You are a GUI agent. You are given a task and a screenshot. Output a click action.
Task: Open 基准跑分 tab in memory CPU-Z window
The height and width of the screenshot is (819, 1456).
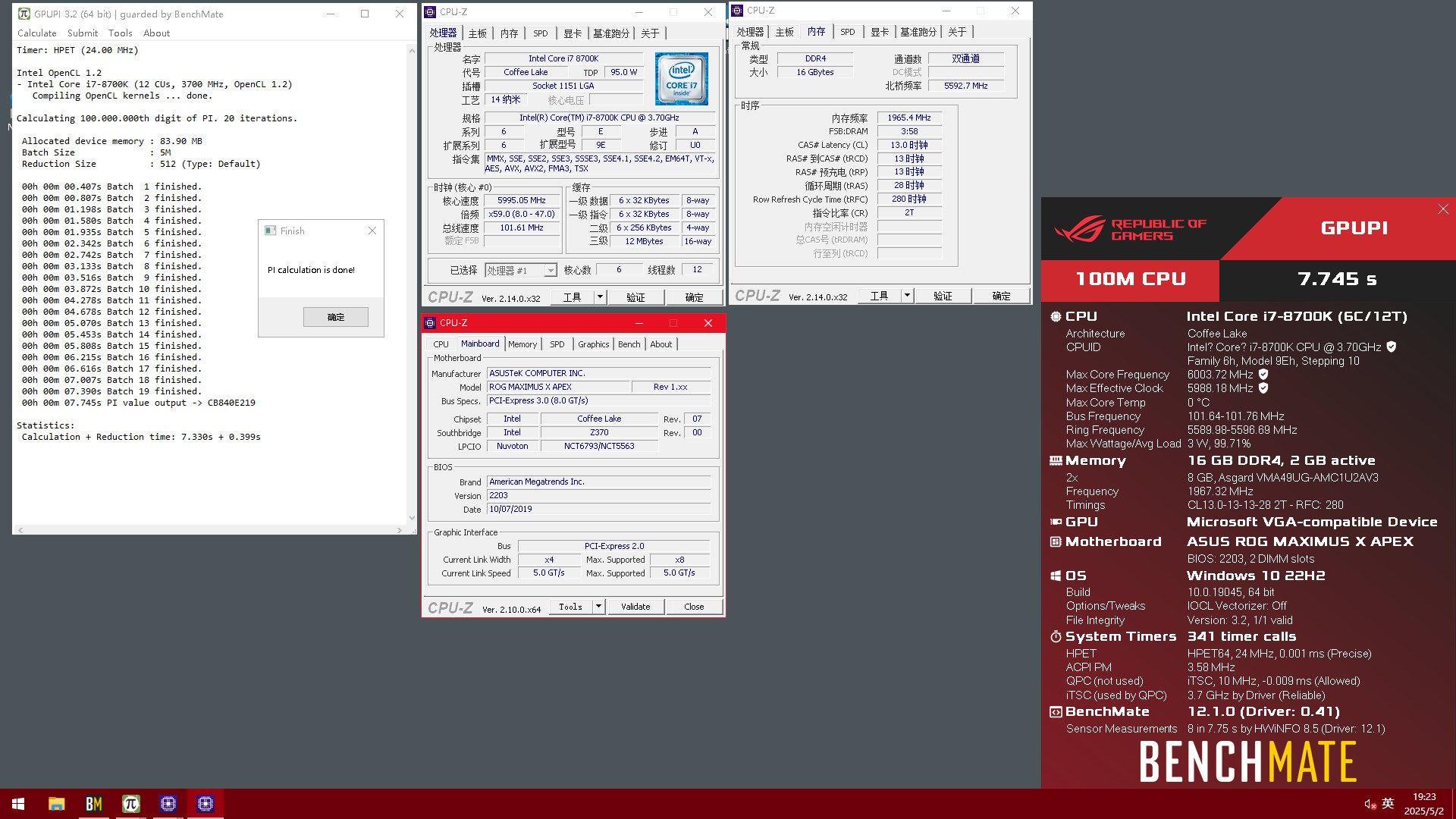point(918,32)
